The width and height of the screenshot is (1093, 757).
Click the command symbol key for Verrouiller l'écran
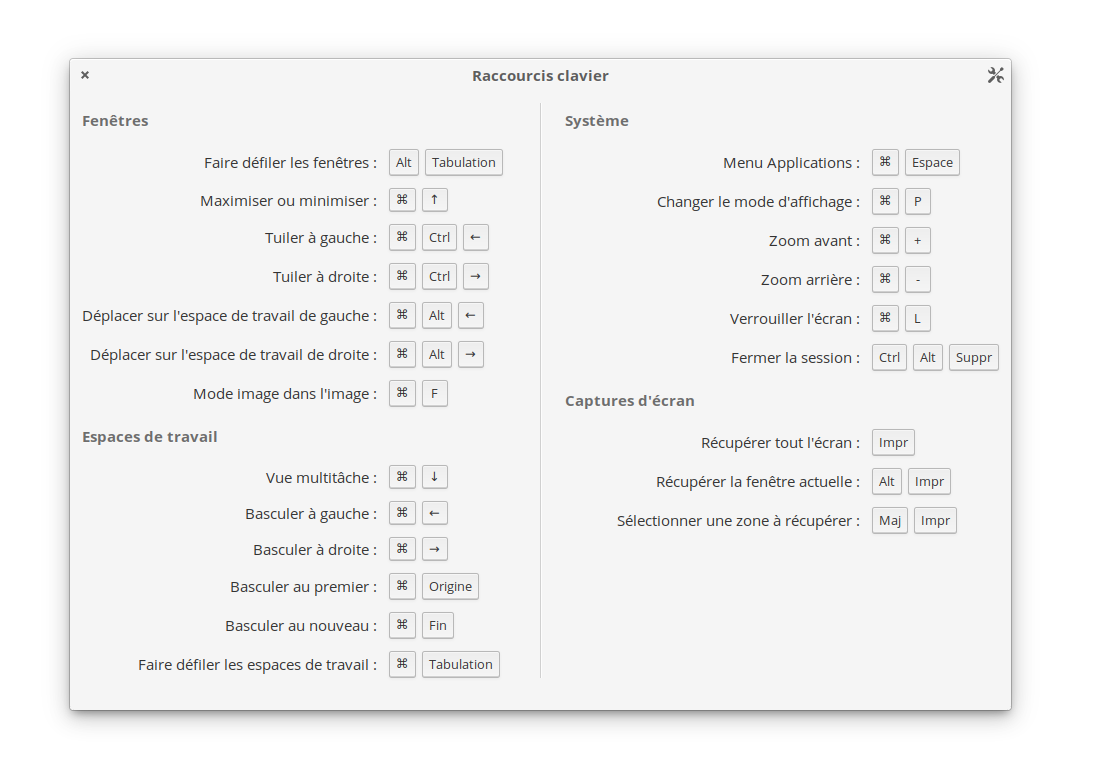[885, 319]
